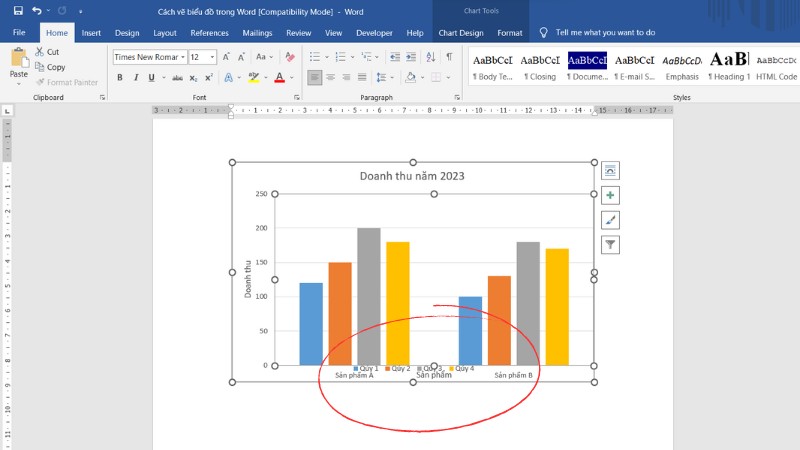800x450 pixels.
Task: Open the Line Spacing dropdown
Action: click(385, 78)
